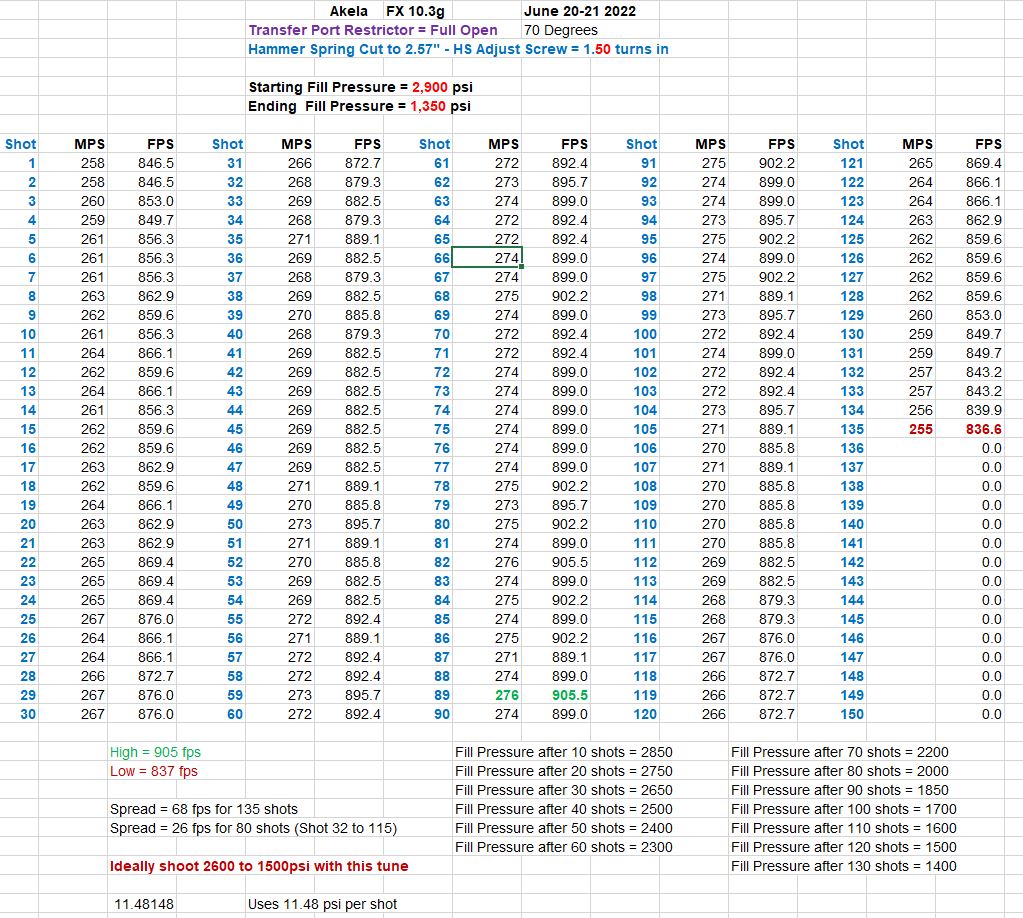Image resolution: width=1023 pixels, height=918 pixels.
Task: Click shot number 91 cell
Action: [x=649, y=163]
